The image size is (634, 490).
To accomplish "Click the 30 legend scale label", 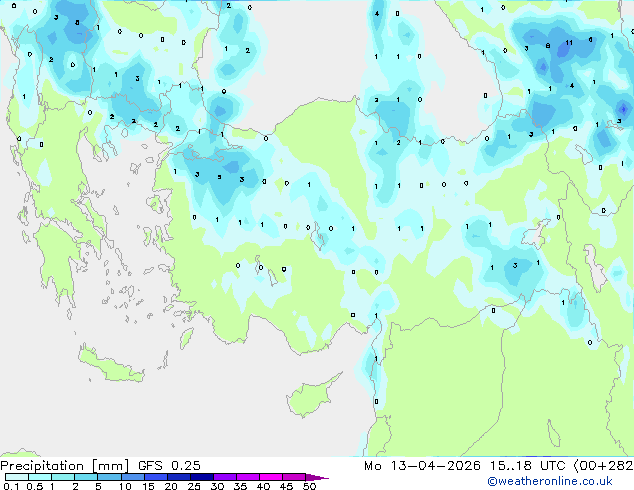I will coord(217,486).
